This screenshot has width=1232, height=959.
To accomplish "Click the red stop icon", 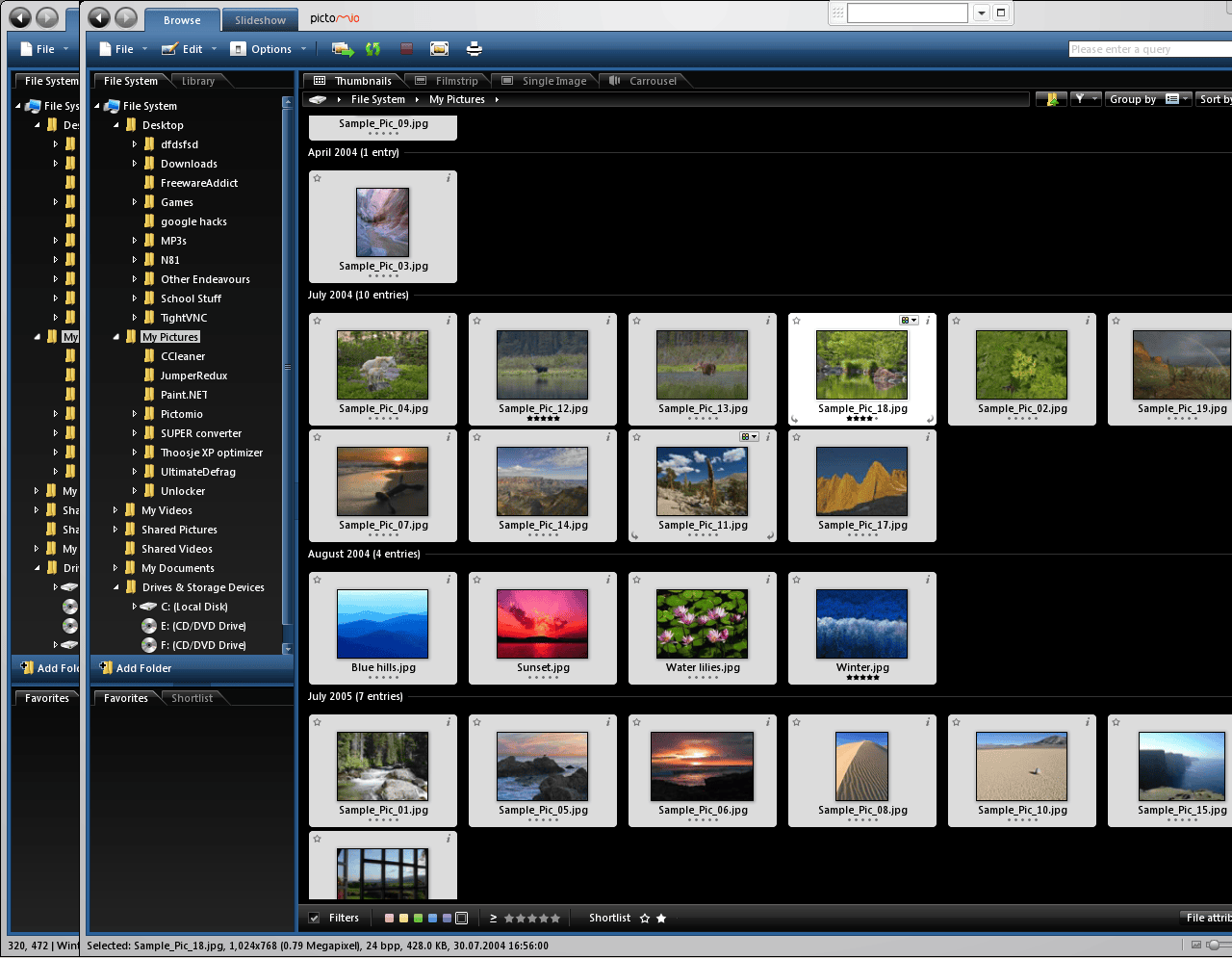I will point(406,49).
